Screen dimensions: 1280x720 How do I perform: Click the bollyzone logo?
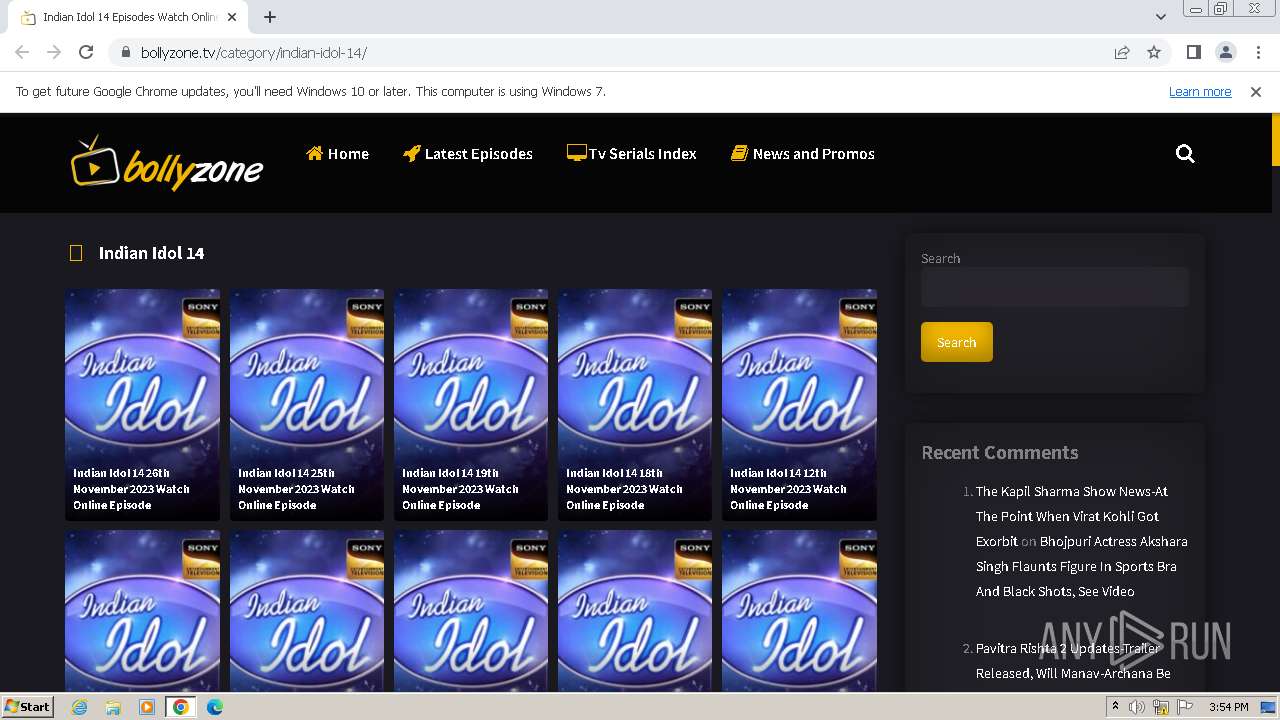(x=167, y=163)
